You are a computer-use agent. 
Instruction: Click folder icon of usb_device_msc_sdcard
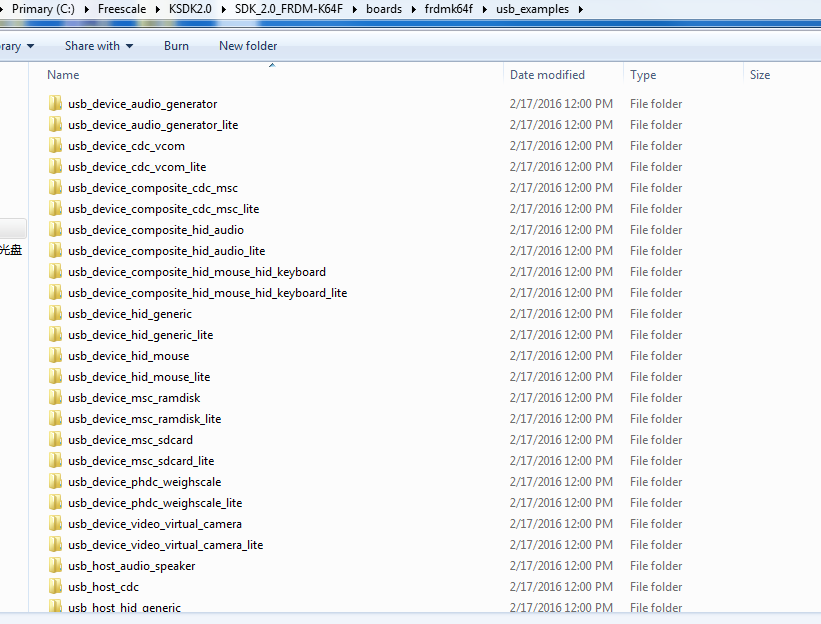coord(55,439)
